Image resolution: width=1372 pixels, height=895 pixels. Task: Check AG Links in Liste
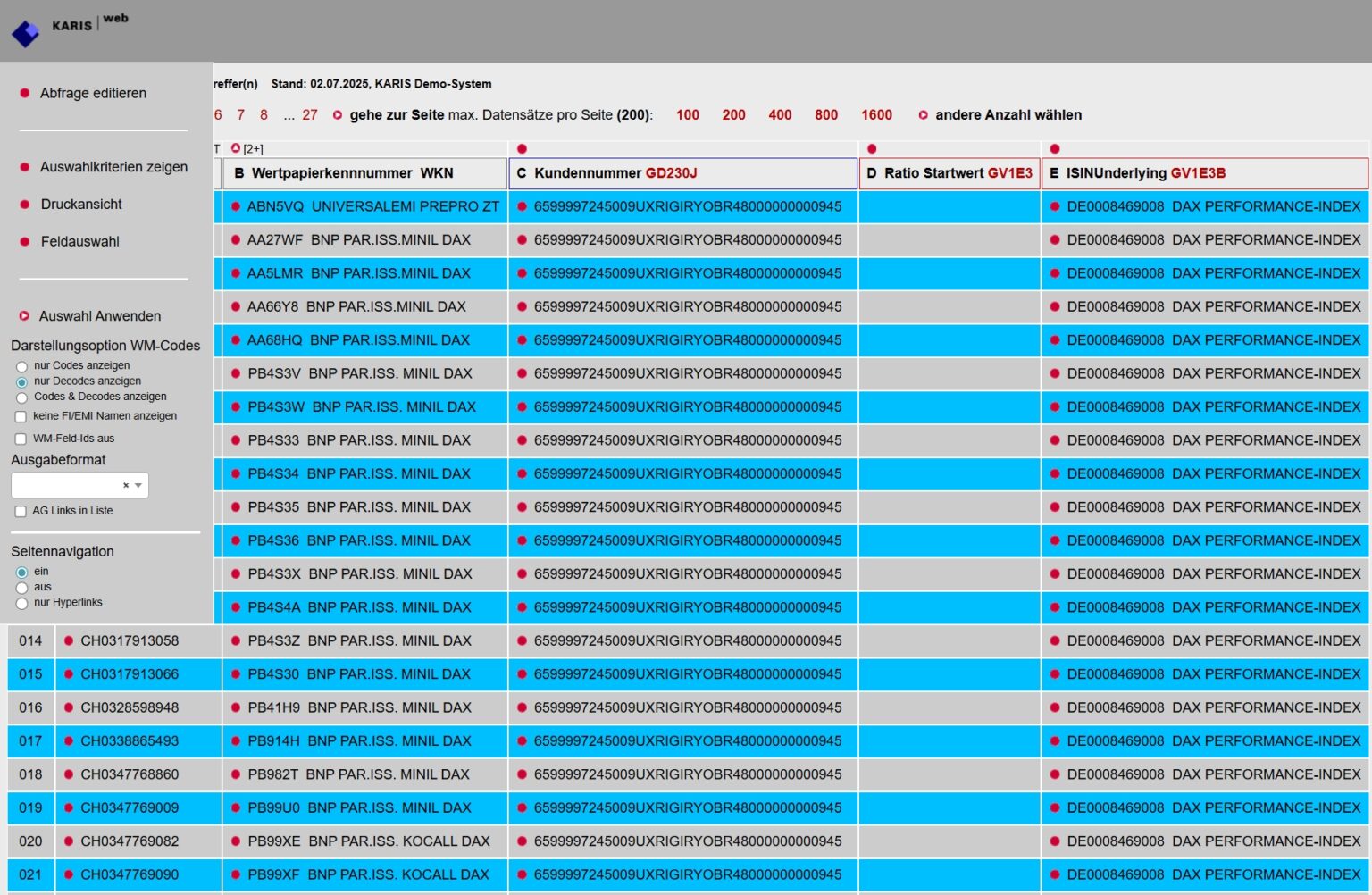(21, 512)
